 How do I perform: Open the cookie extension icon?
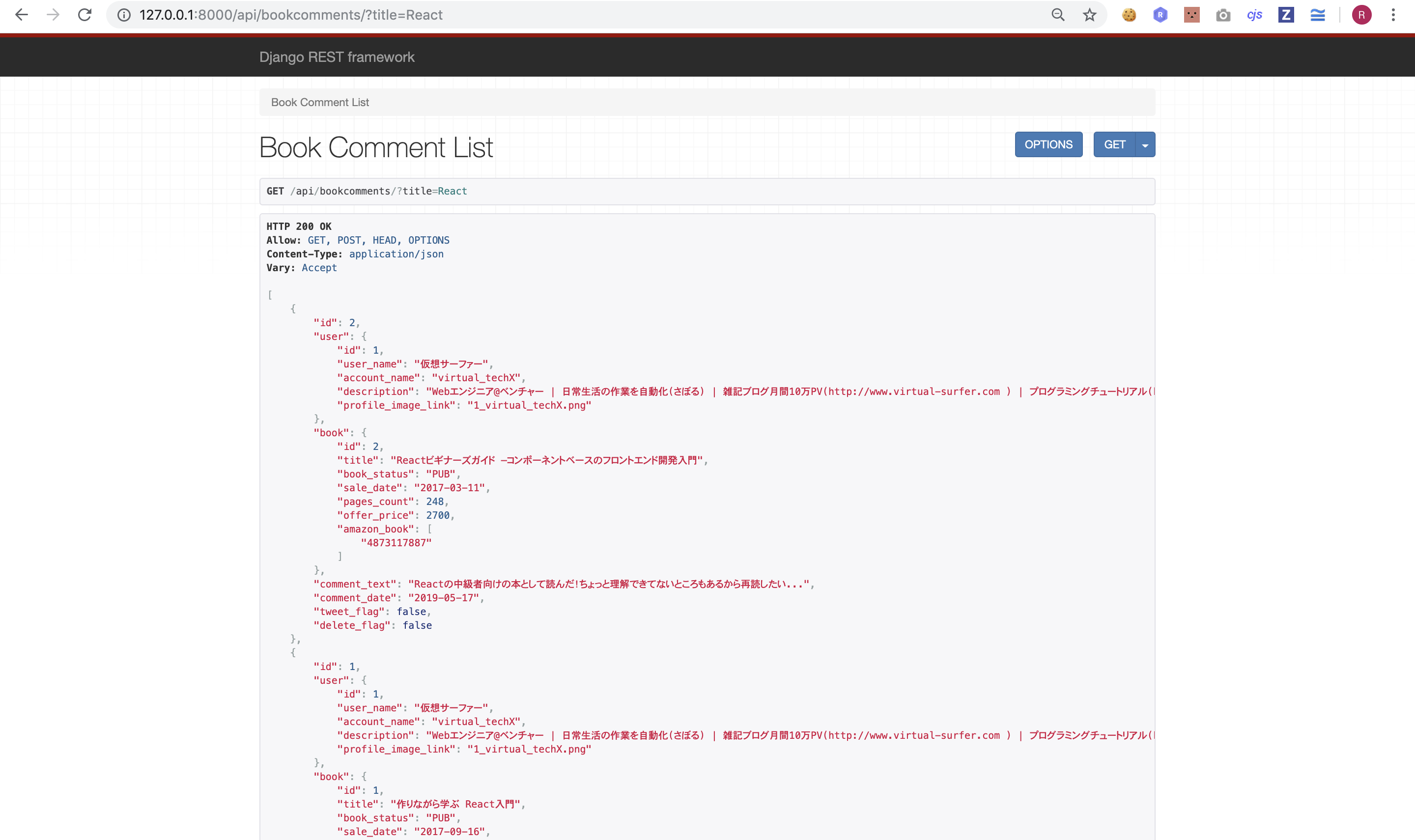coord(1129,15)
